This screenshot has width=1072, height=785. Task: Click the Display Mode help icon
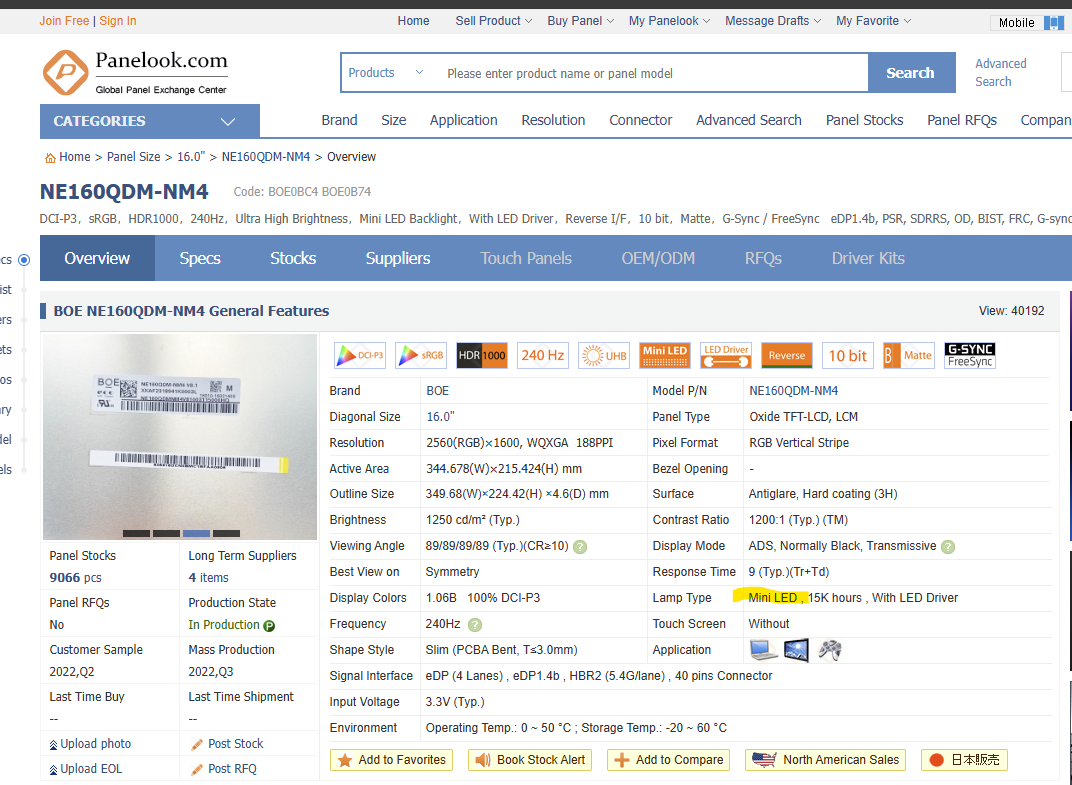tap(948, 546)
